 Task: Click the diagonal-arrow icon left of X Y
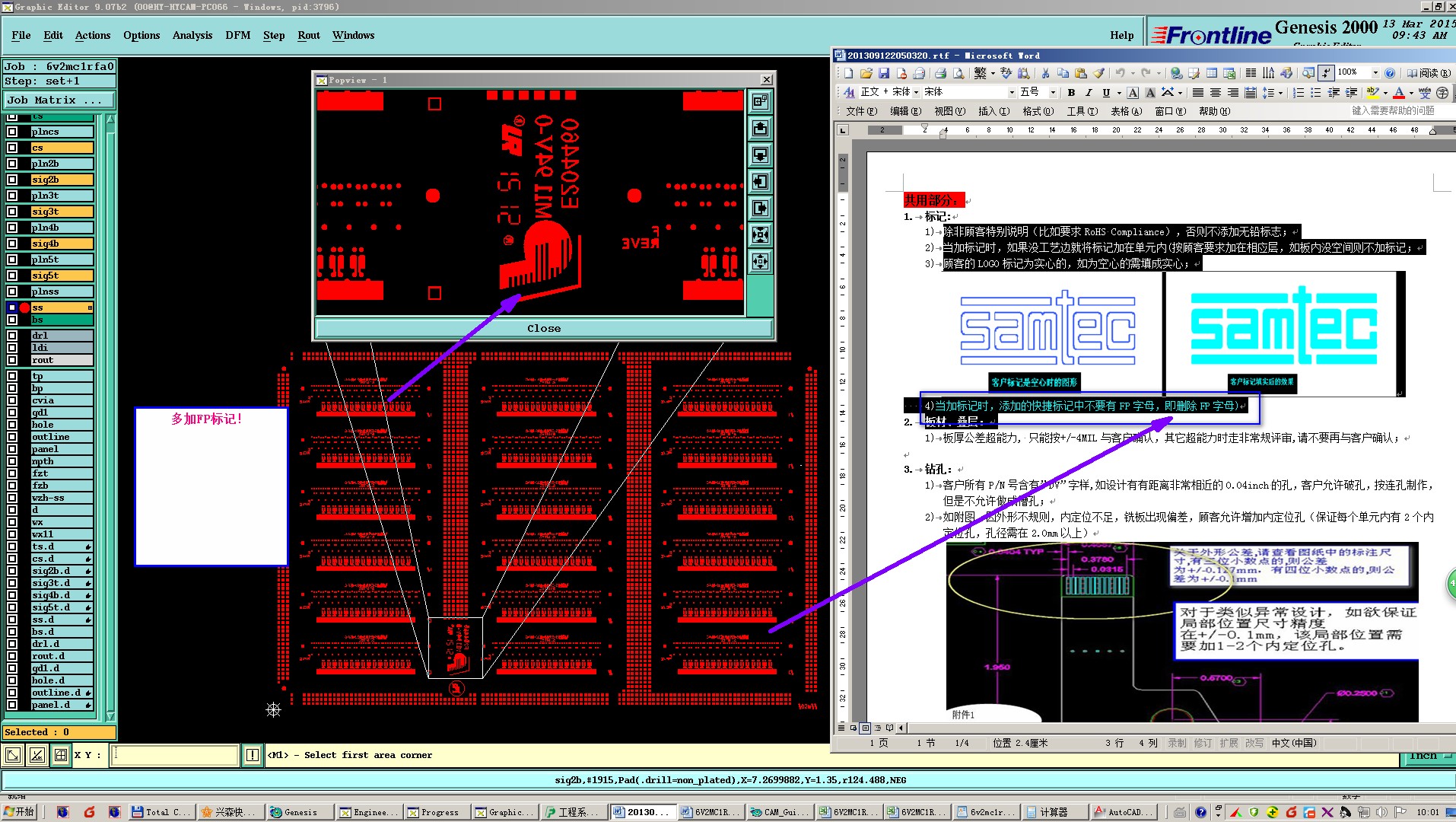pyautogui.click(x=13, y=755)
